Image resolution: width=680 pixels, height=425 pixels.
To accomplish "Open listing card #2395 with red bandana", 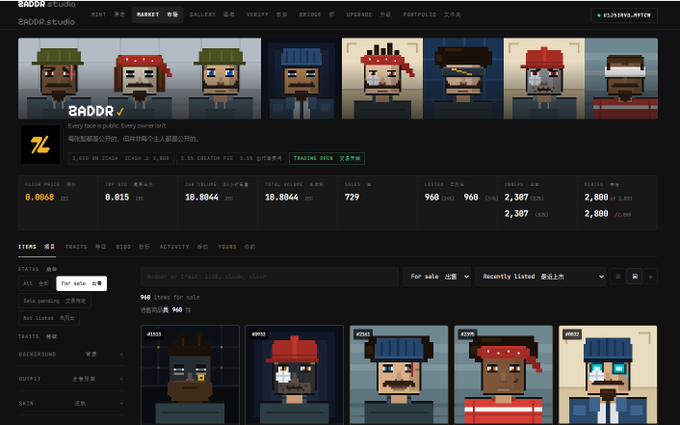I will (503, 375).
